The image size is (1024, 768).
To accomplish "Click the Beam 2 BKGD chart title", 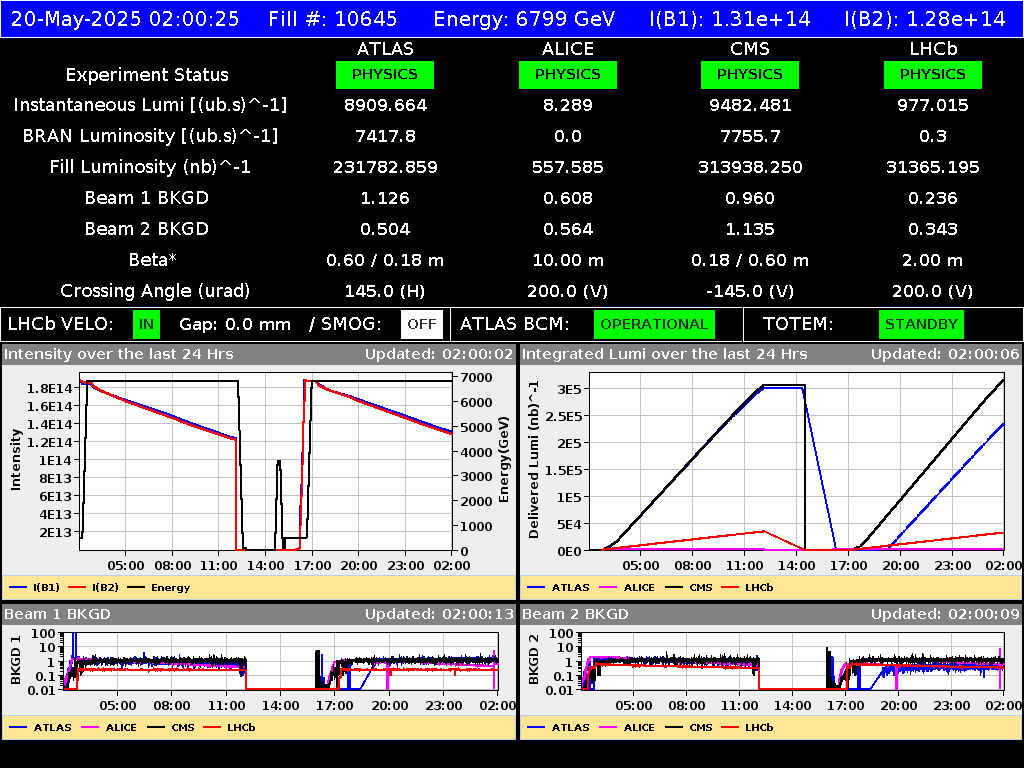I will 575,614.
